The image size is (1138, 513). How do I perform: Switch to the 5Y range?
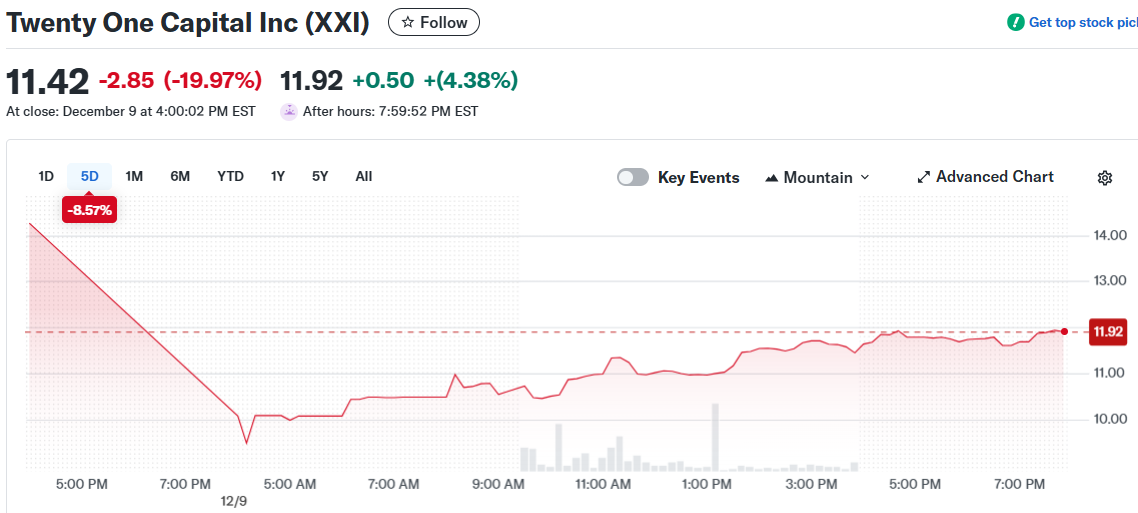tap(320, 176)
